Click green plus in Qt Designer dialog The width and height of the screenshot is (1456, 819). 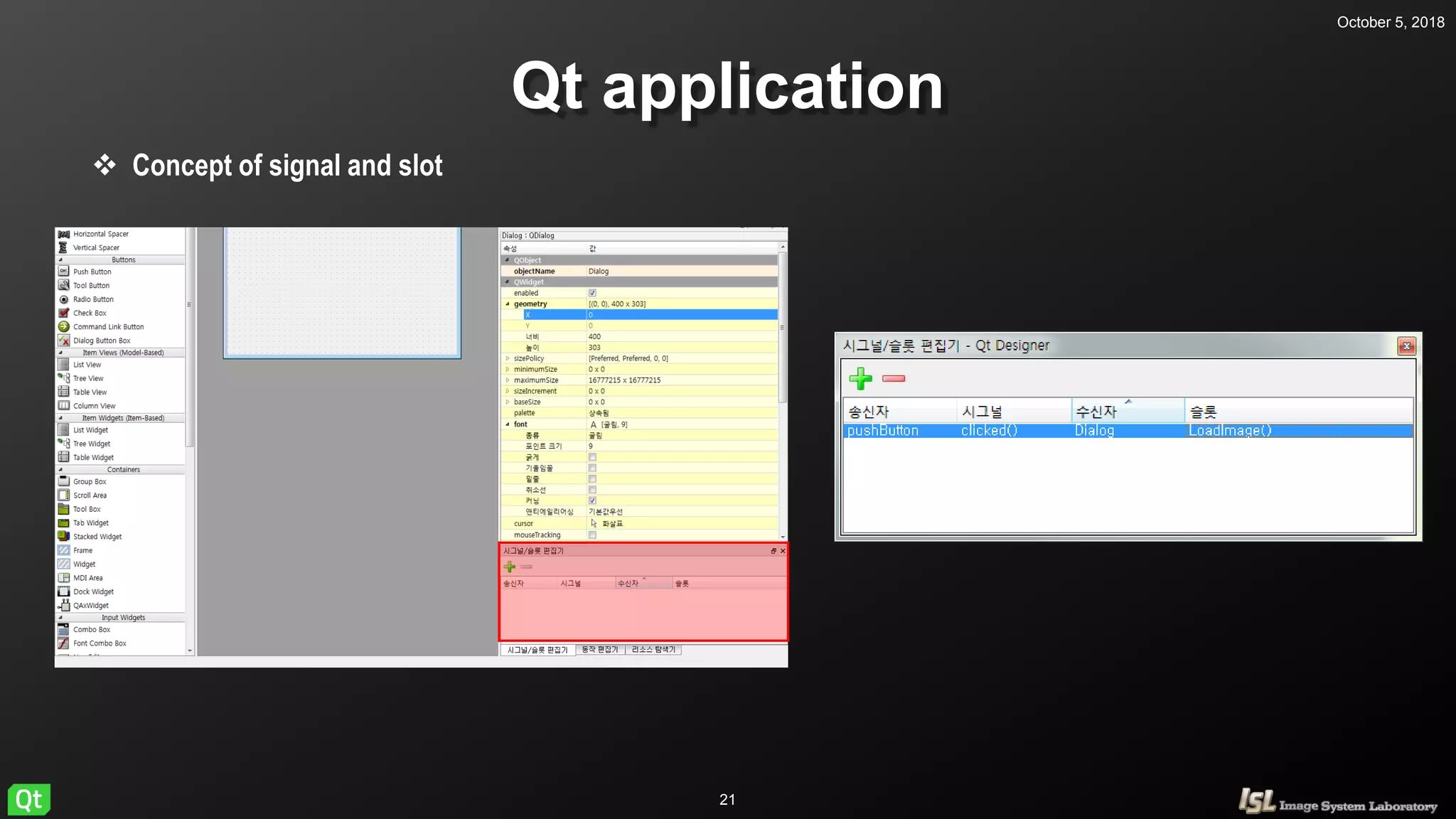(x=861, y=378)
